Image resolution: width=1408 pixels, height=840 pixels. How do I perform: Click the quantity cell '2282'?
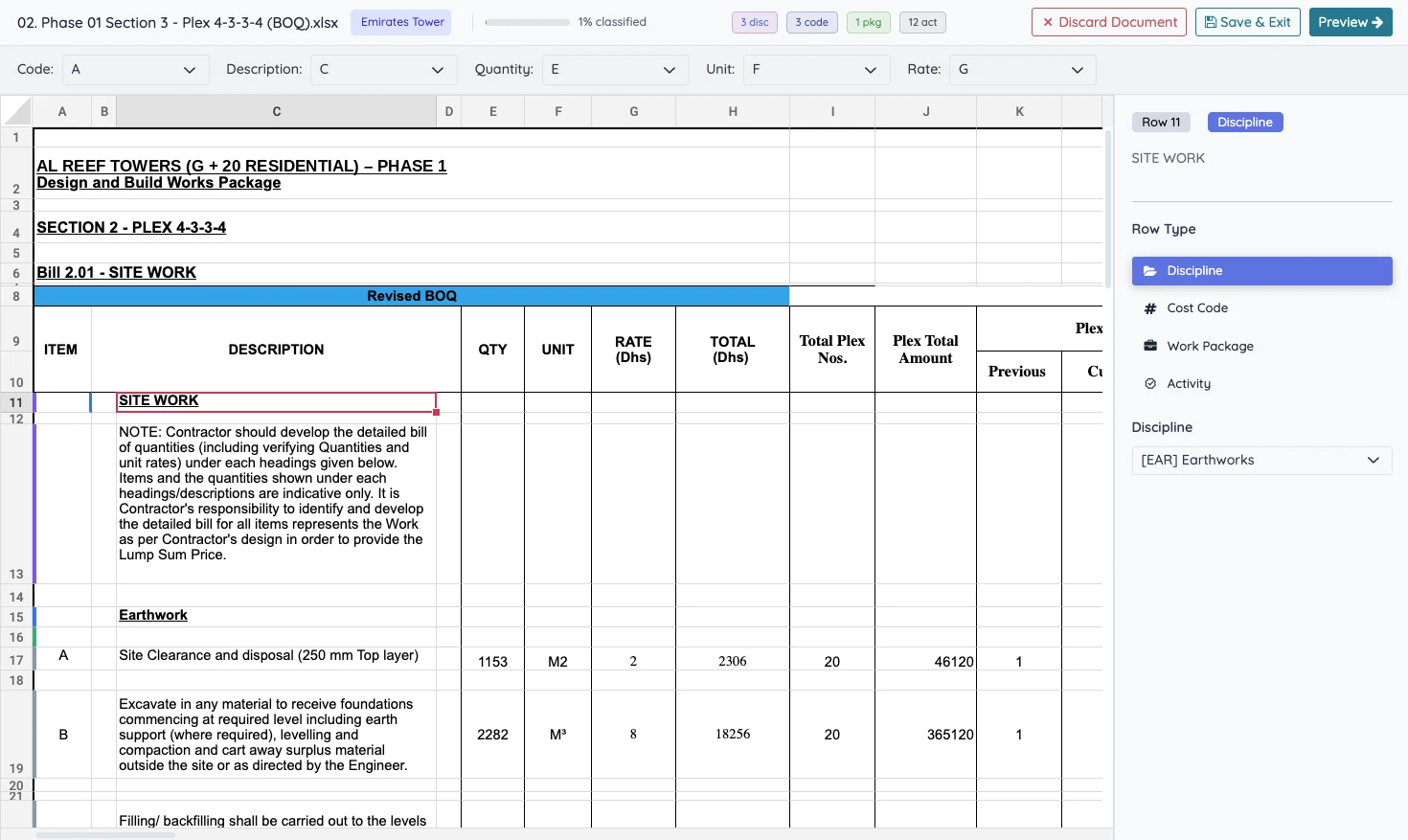(492, 735)
